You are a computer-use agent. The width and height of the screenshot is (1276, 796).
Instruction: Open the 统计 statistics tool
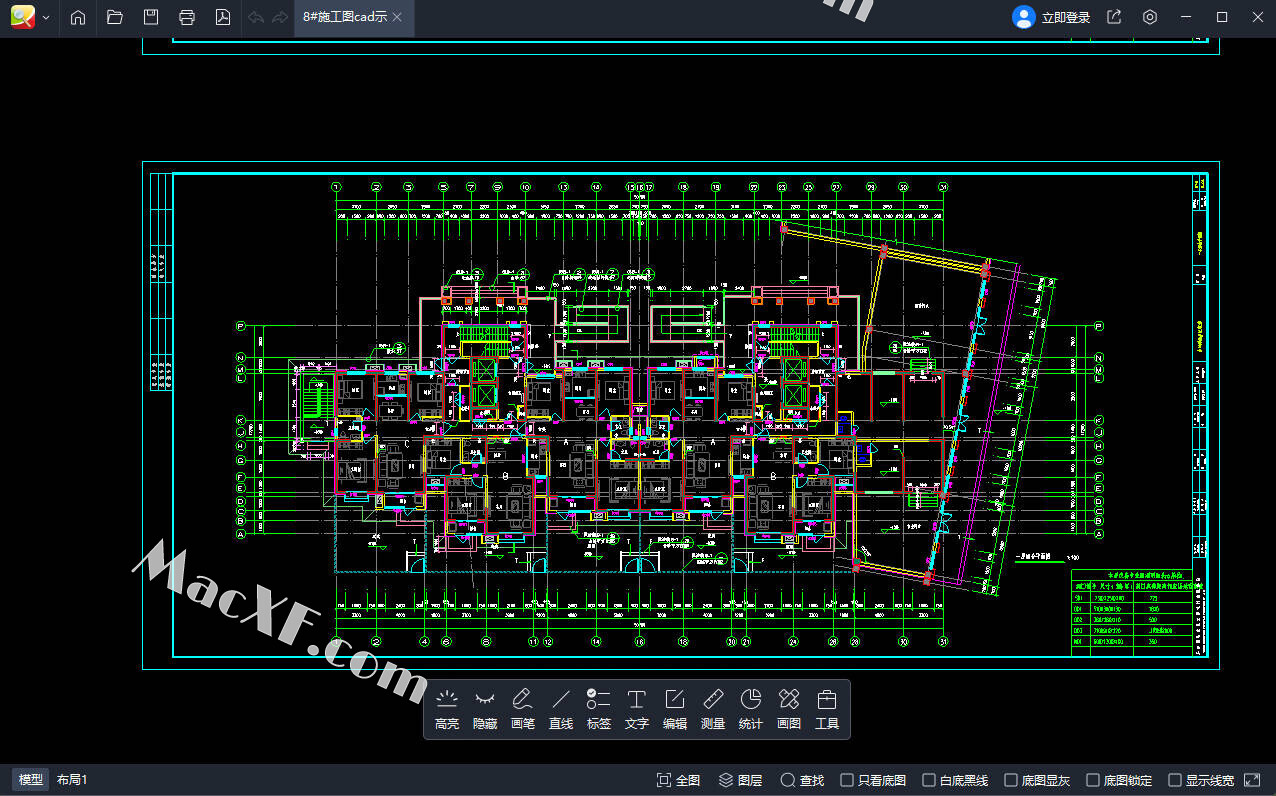point(751,709)
